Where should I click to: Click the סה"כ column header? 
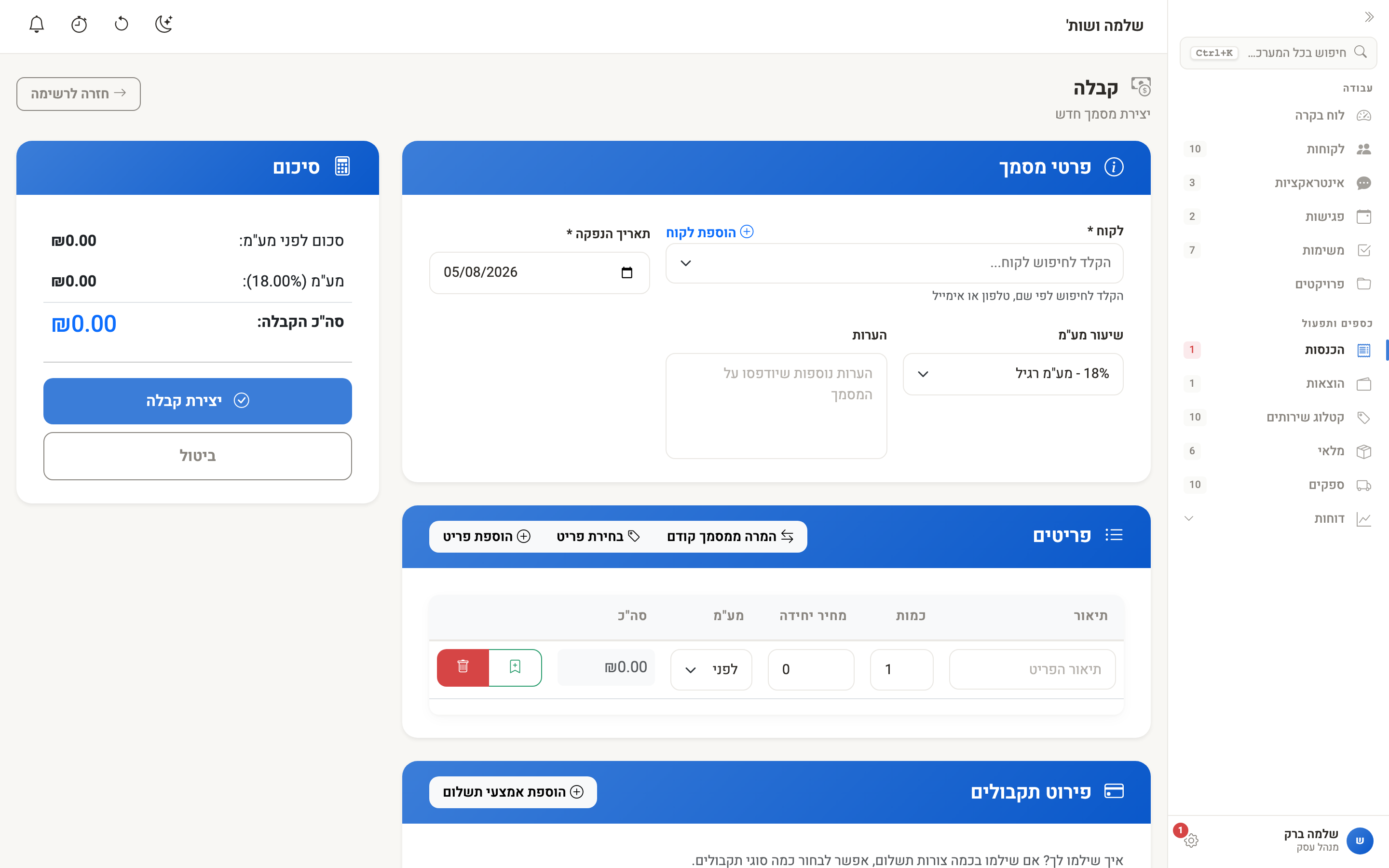[632, 616]
